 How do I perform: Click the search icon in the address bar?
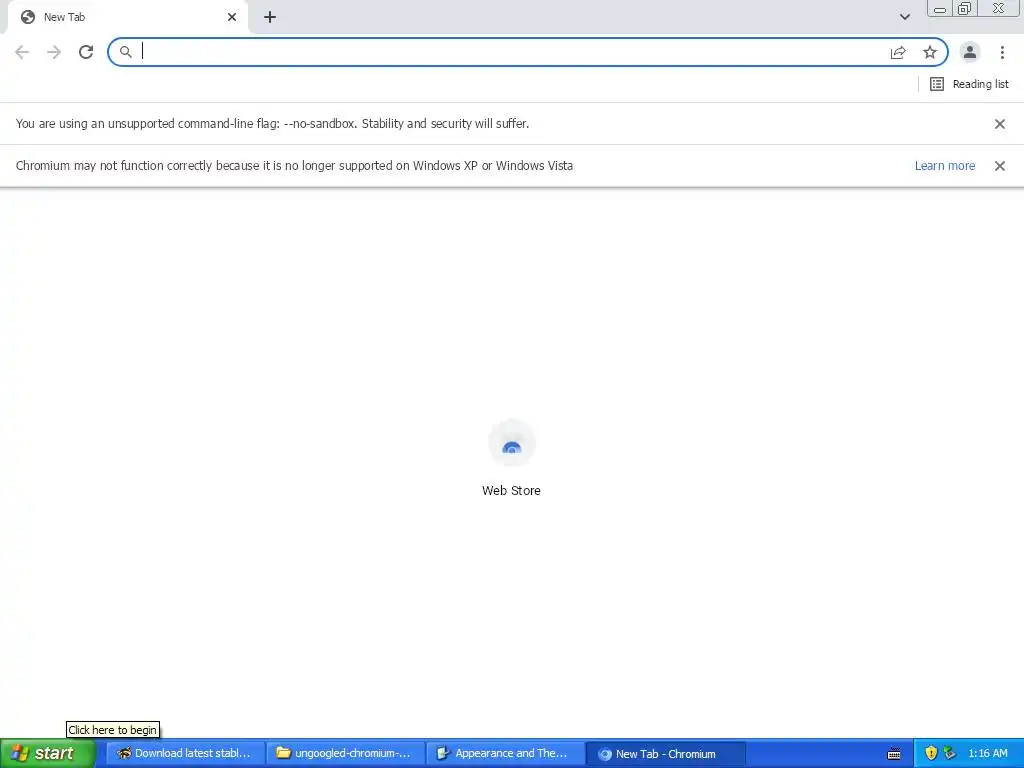(x=125, y=52)
